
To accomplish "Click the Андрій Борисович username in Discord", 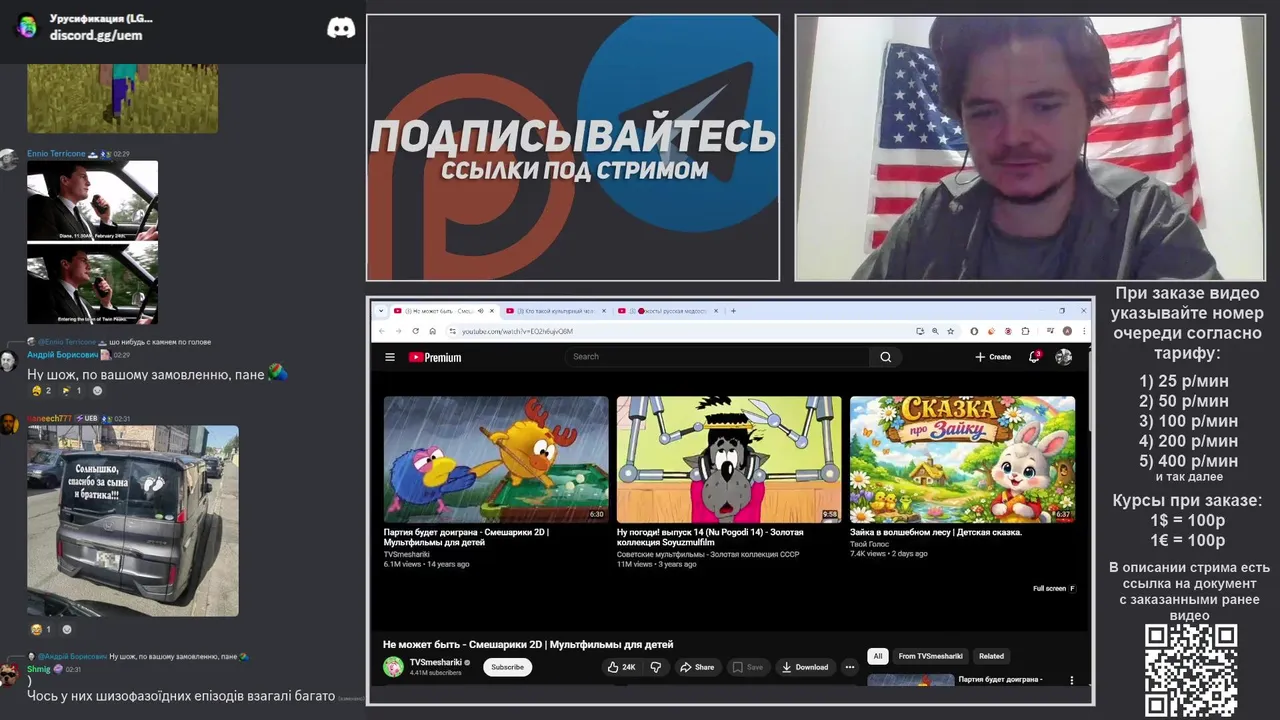I will click(62, 355).
